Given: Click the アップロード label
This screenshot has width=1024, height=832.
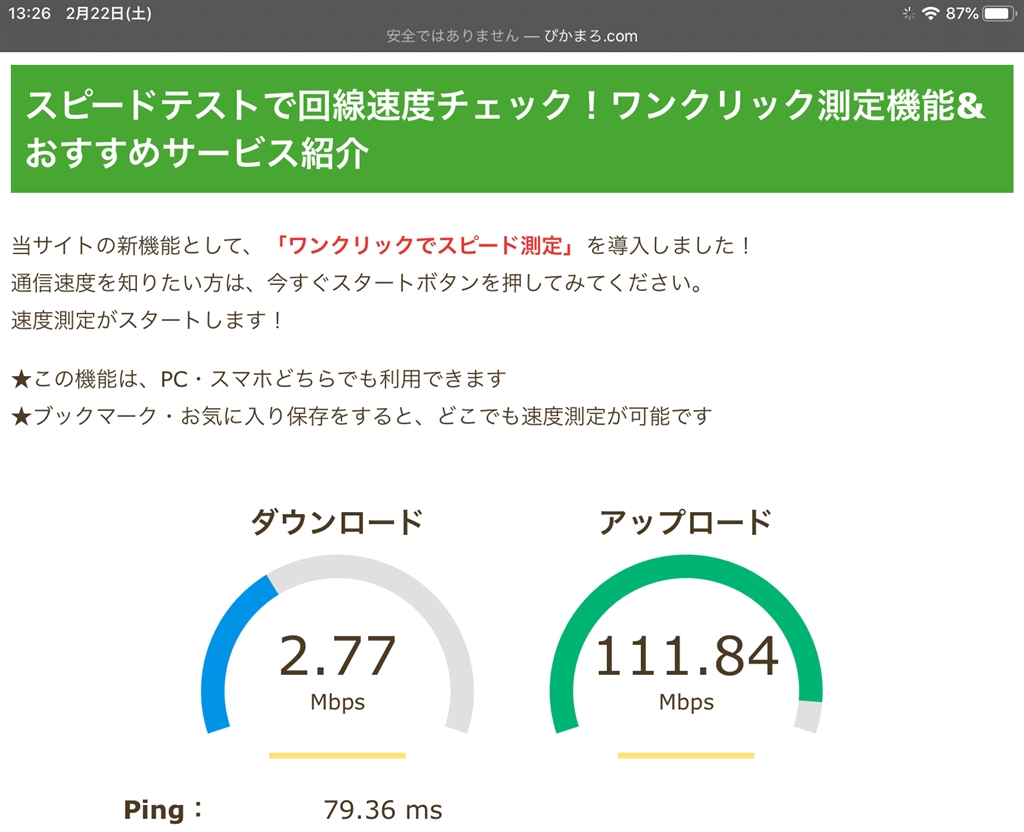Looking at the screenshot, I should pyautogui.click(x=685, y=522).
